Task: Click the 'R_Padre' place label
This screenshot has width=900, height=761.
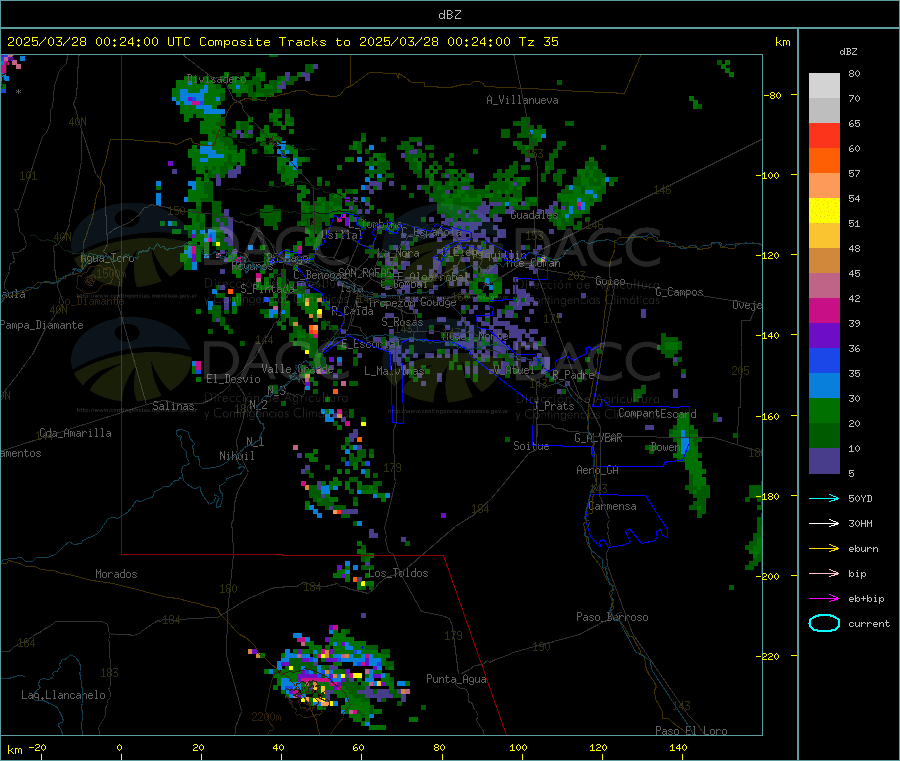Action: 573,375
